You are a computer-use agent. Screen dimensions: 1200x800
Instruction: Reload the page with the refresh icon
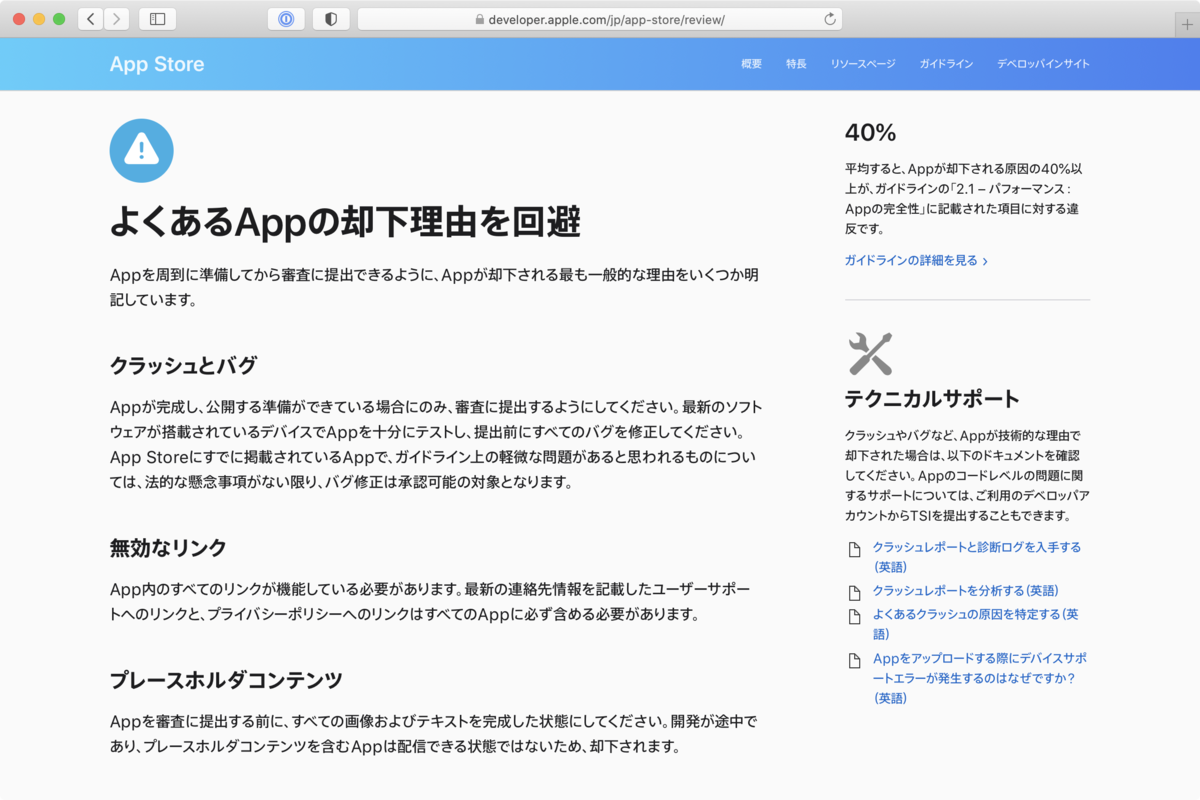coord(829,19)
